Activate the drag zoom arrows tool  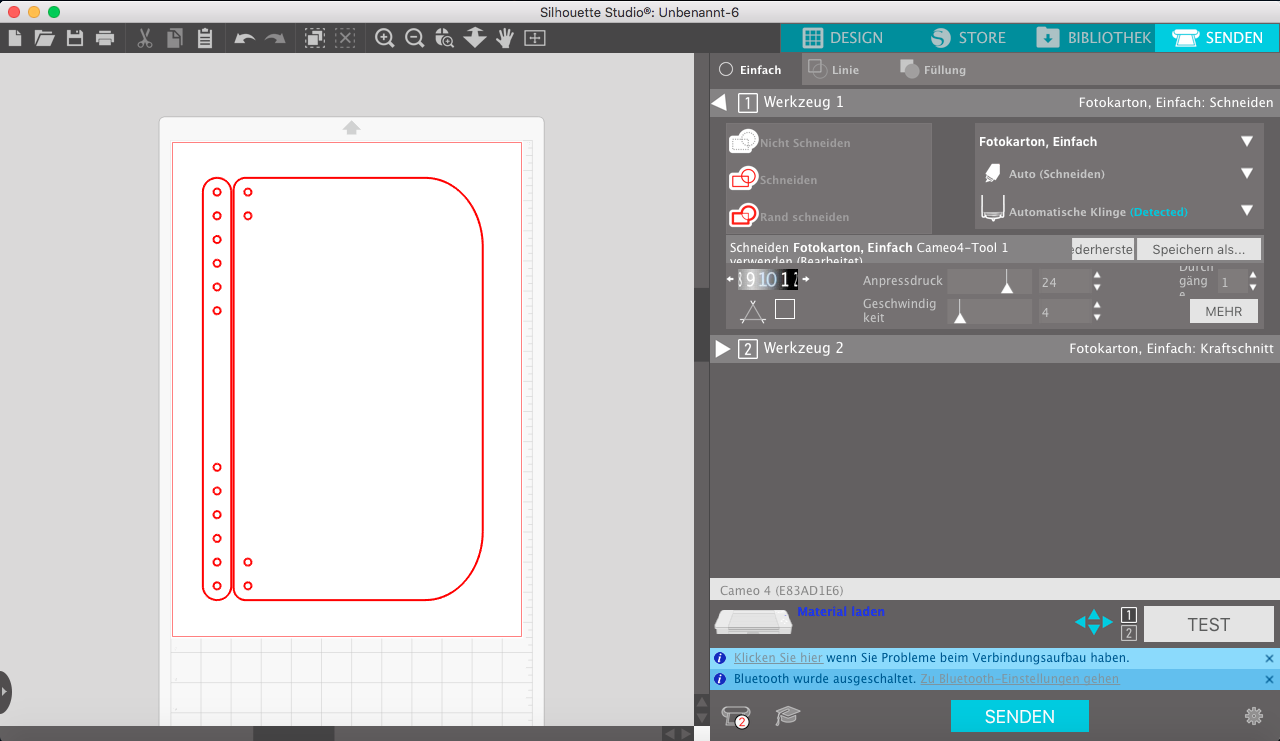coord(475,39)
